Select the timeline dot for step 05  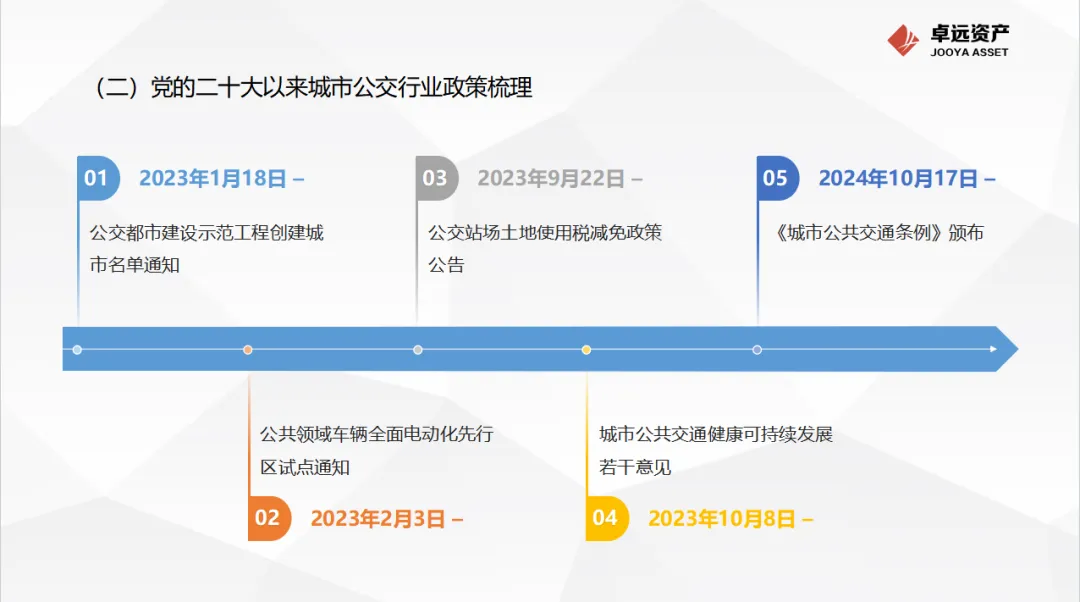click(757, 350)
